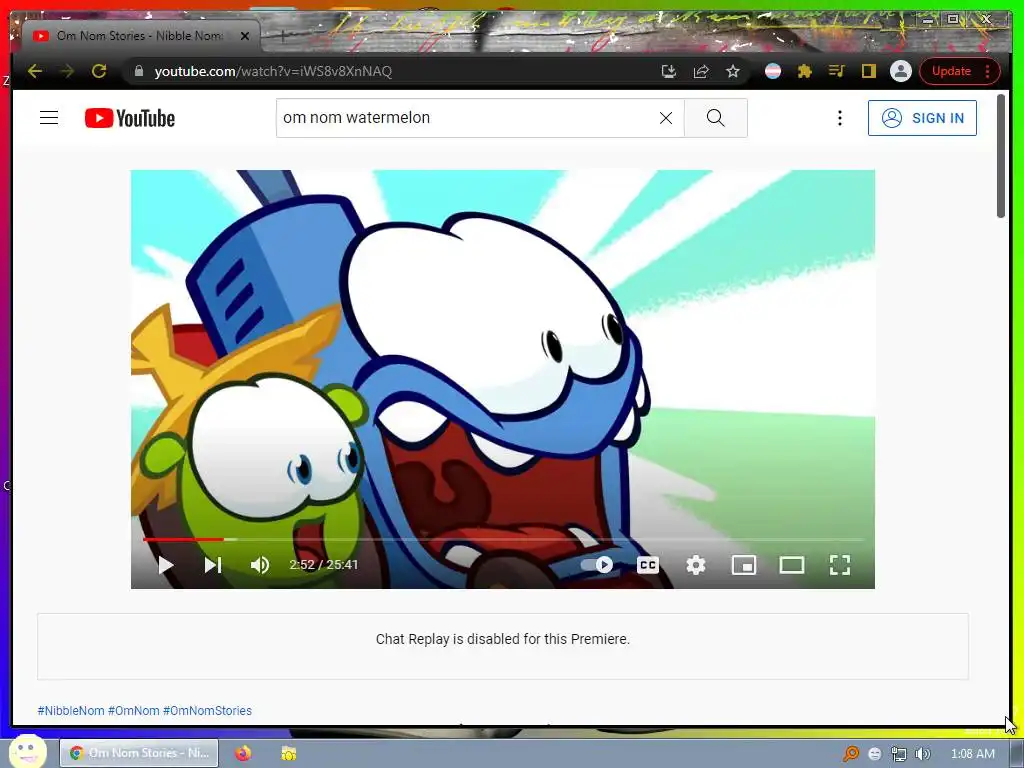Open the player settings gear
Screen dimensions: 1024x768
(x=696, y=565)
